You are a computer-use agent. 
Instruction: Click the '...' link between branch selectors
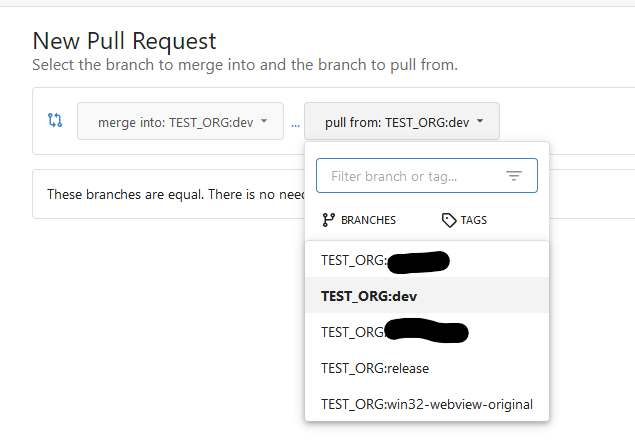[x=295, y=123]
